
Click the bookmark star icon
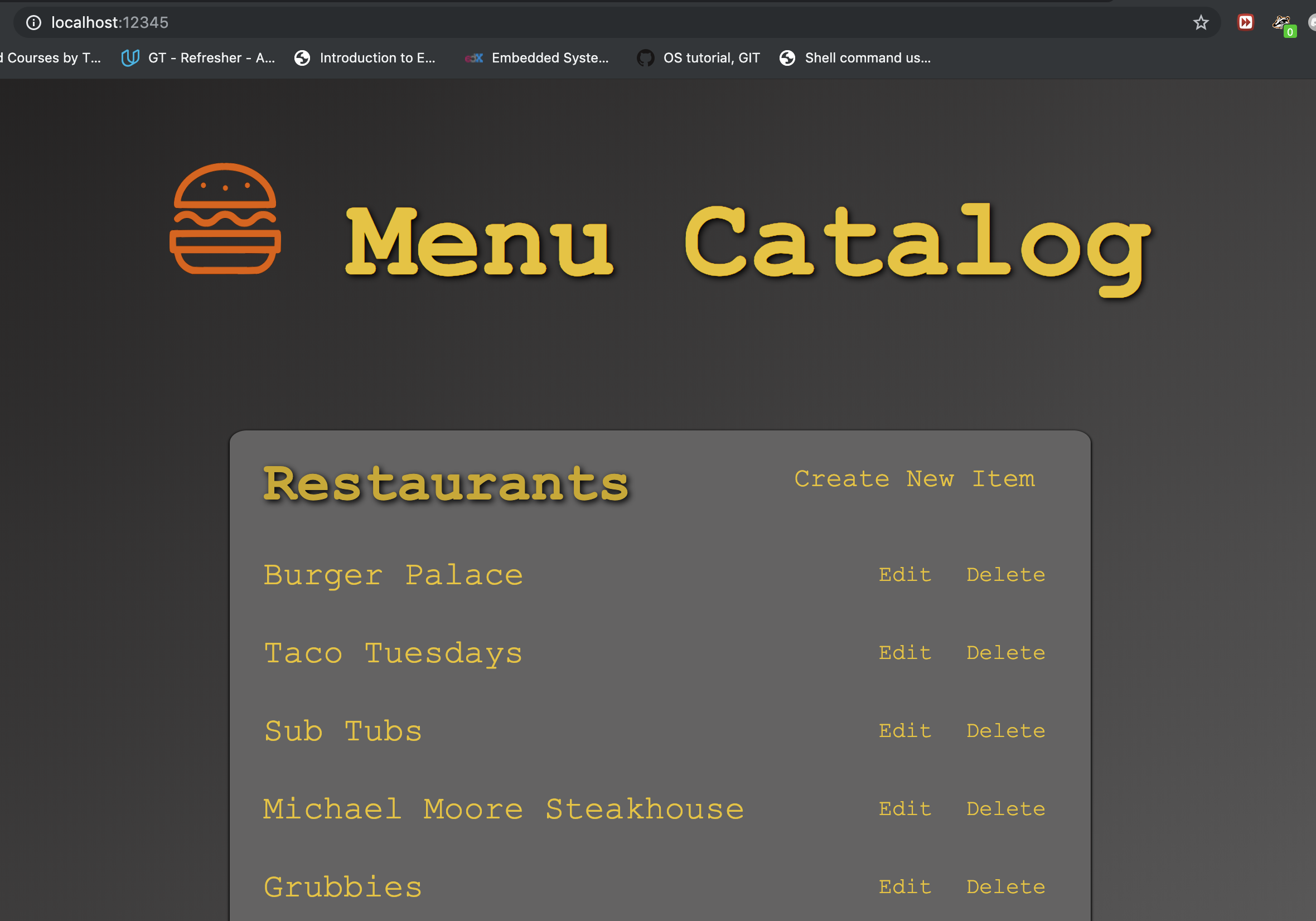pos(1199,22)
